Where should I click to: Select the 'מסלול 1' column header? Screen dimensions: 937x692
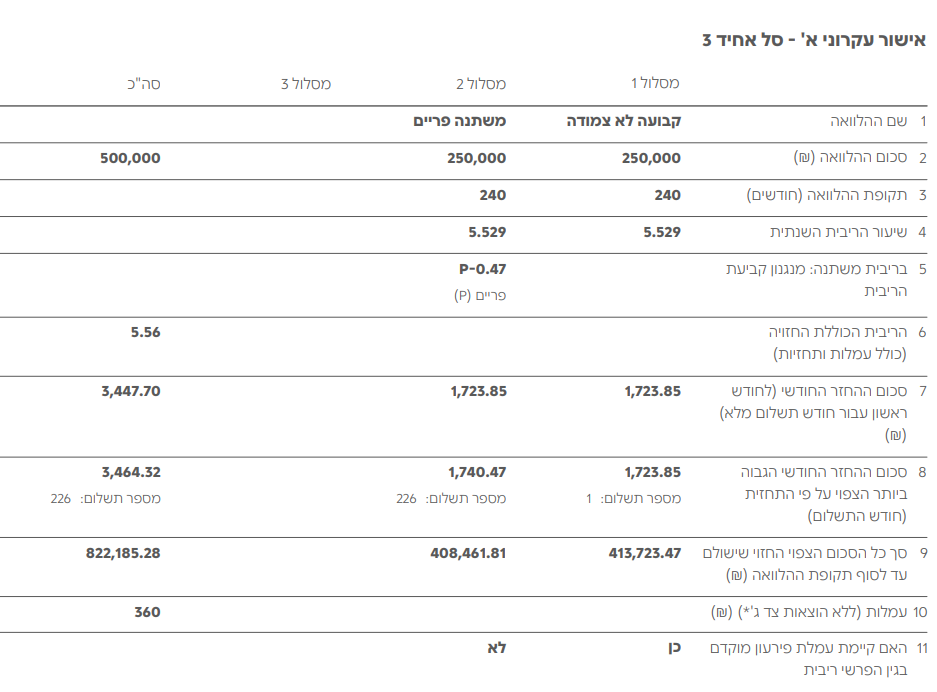[x=655, y=84]
